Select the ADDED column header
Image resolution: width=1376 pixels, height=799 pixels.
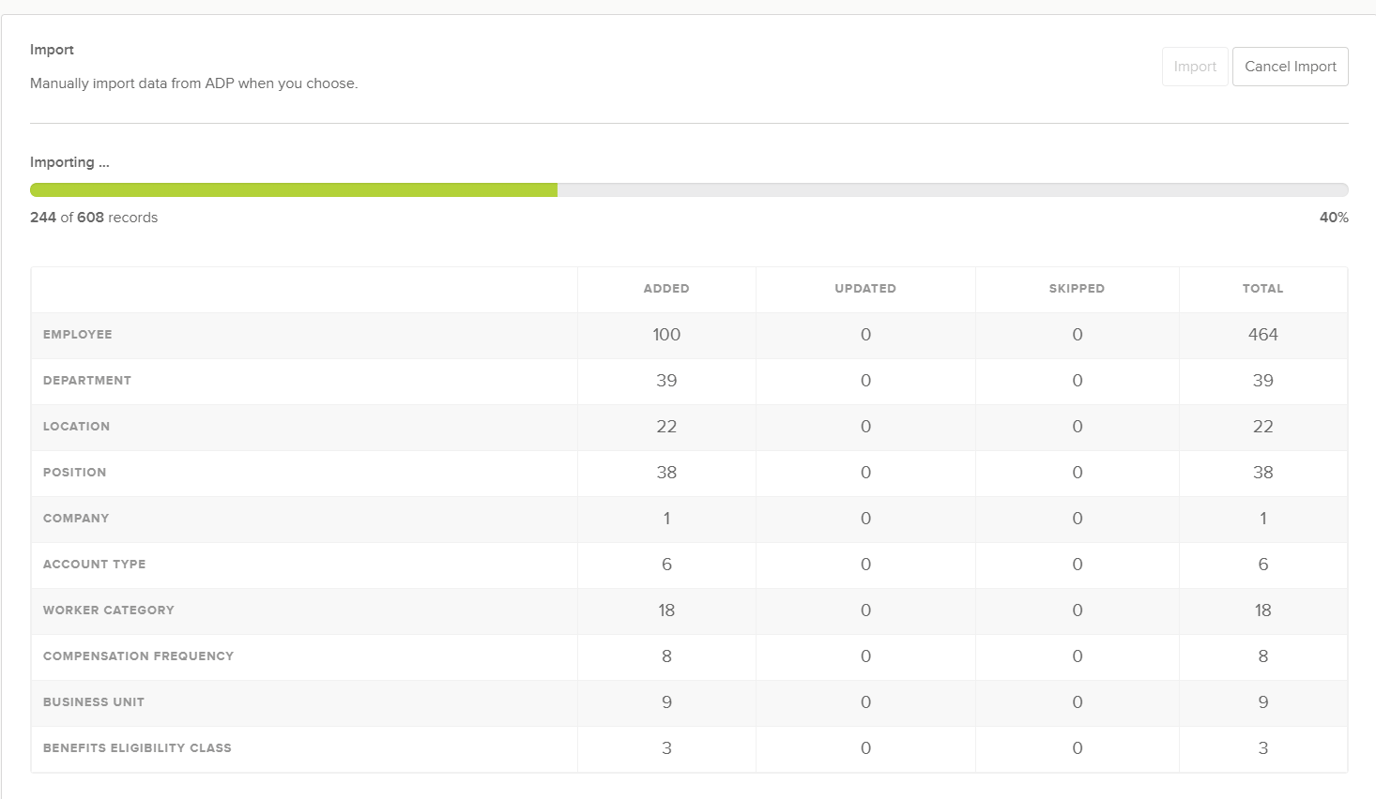click(666, 288)
